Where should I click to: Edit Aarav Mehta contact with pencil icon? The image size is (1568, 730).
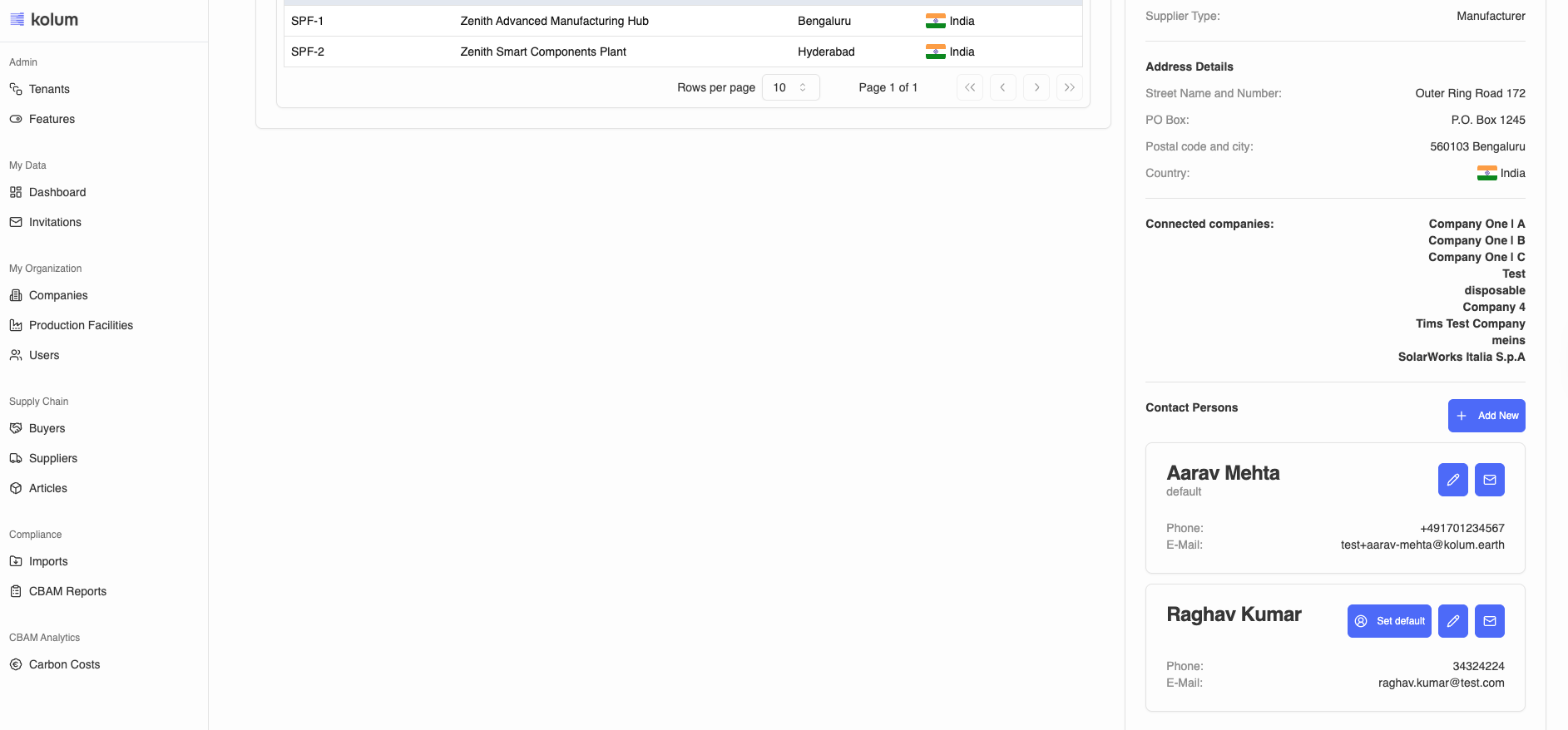pyautogui.click(x=1452, y=480)
